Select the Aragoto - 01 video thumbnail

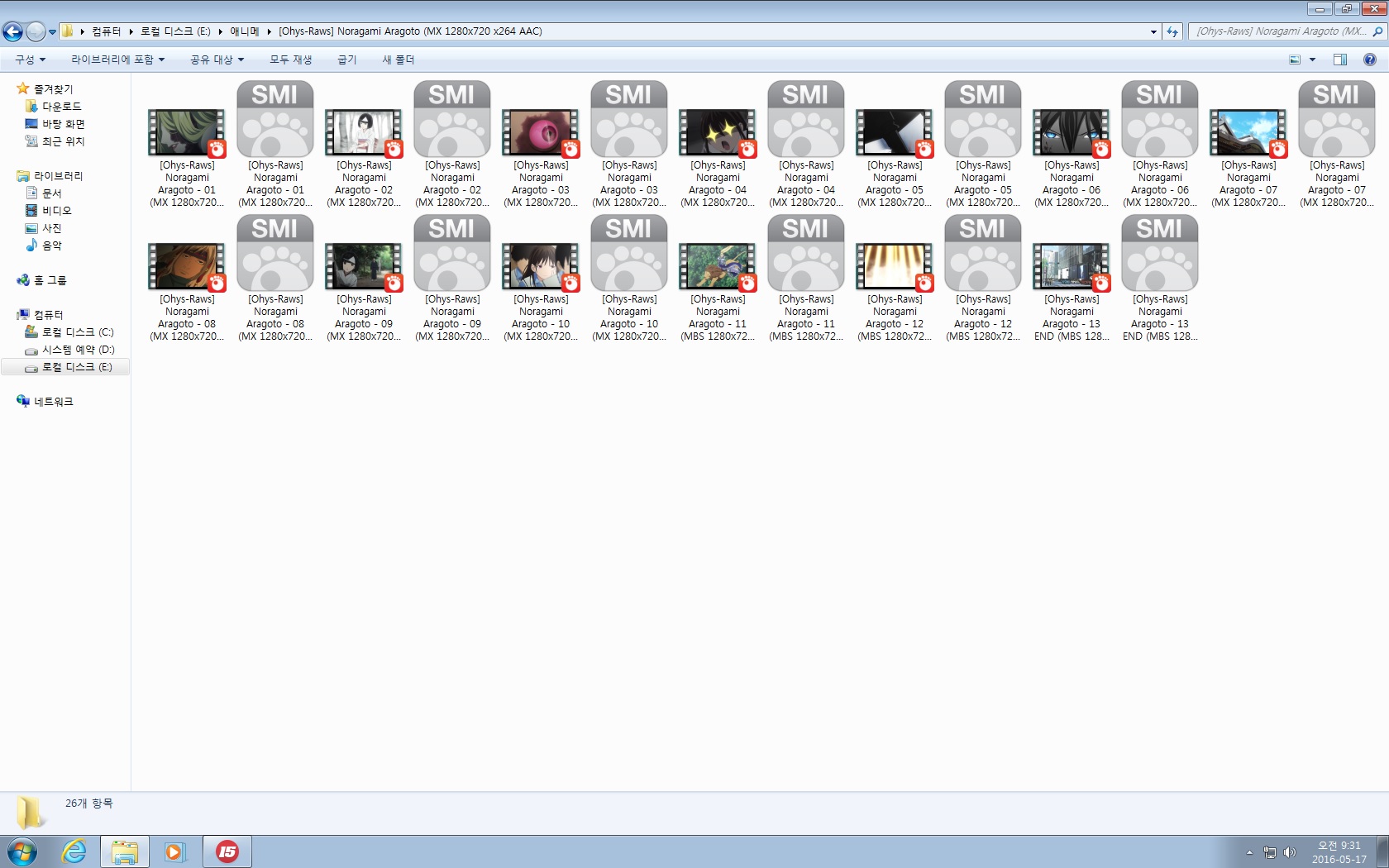coord(187,132)
